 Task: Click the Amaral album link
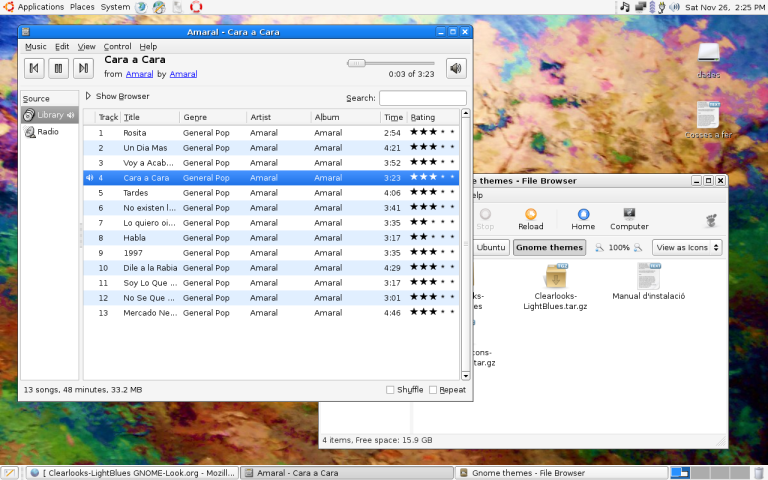pos(139,74)
